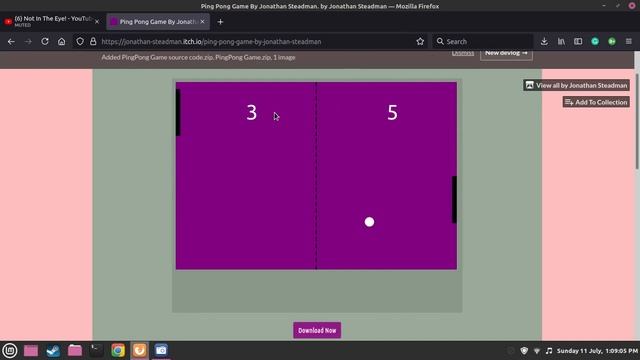Close the Ping Pong Game tab
Image resolution: width=640 pixels, height=360 pixels.
coord(202,22)
